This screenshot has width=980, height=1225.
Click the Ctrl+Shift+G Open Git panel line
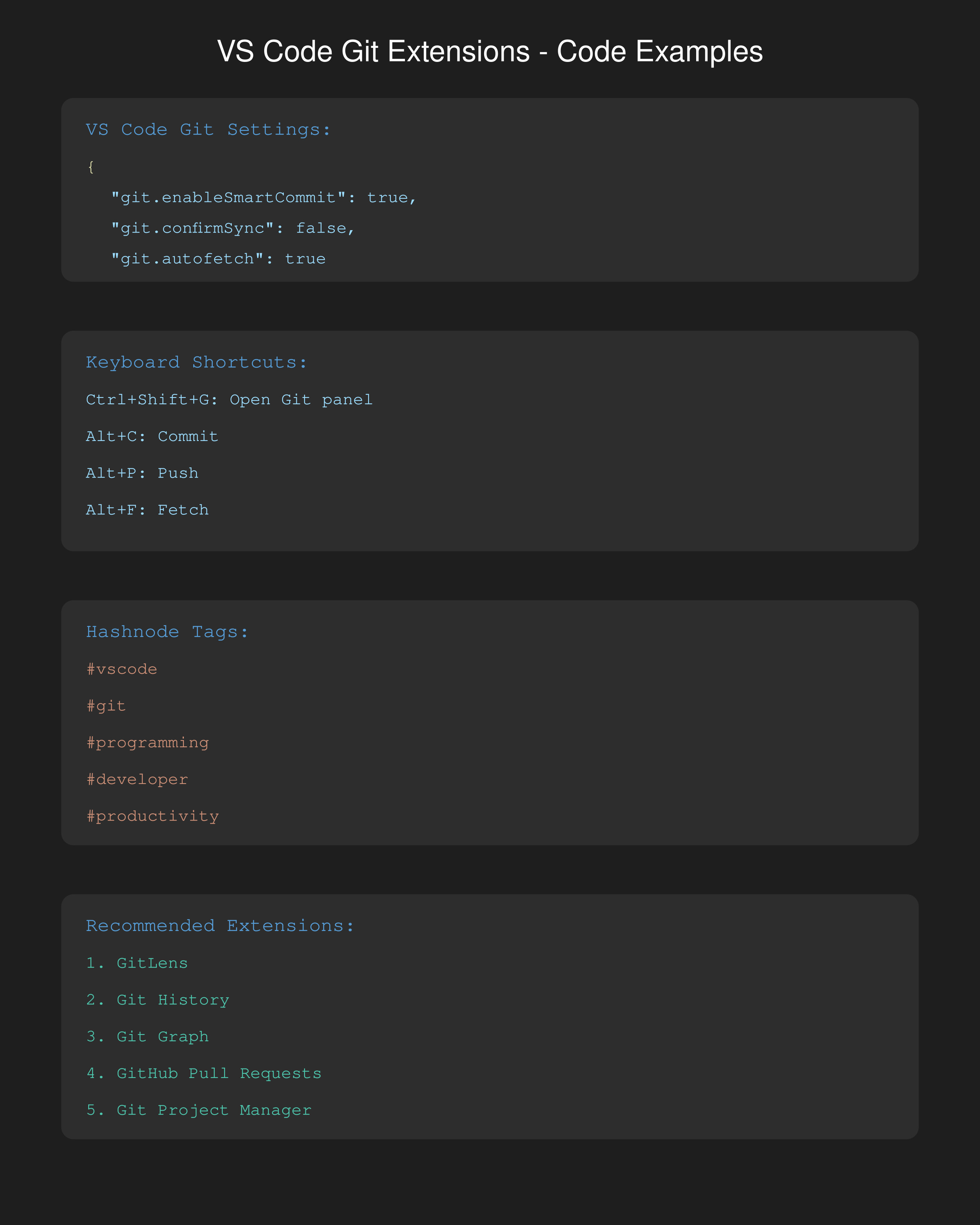click(x=229, y=400)
